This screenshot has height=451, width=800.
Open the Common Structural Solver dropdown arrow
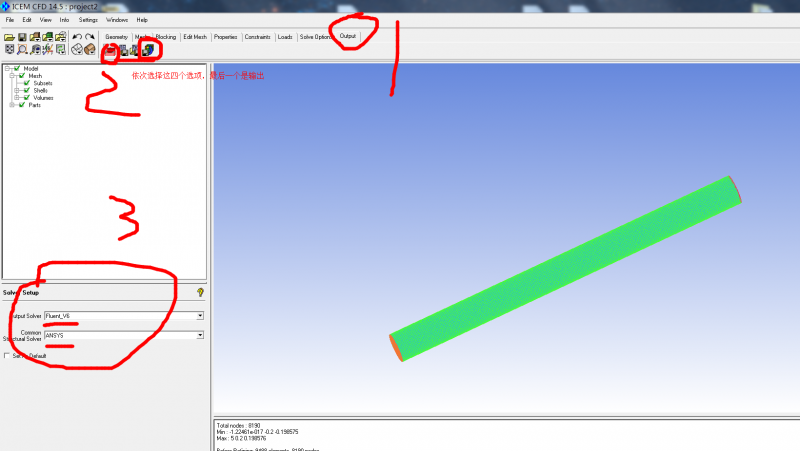click(x=200, y=335)
